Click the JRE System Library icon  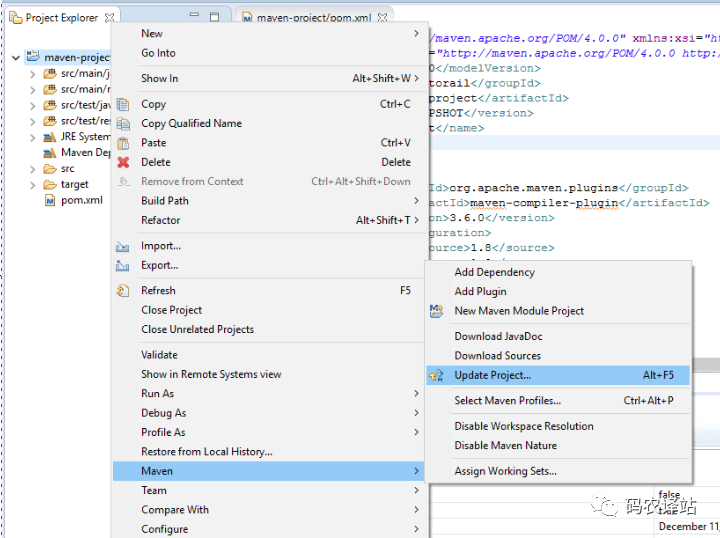click(50, 137)
